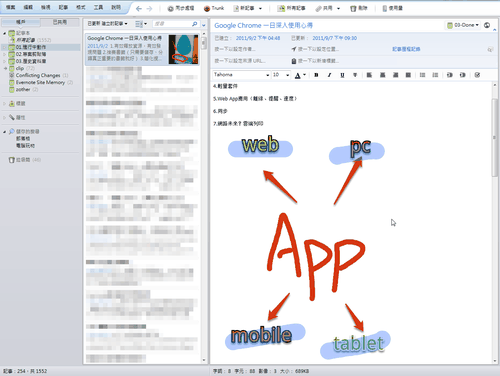Open the third menu bar item (View)
This screenshot has height=376, width=500.
(x=46, y=7)
